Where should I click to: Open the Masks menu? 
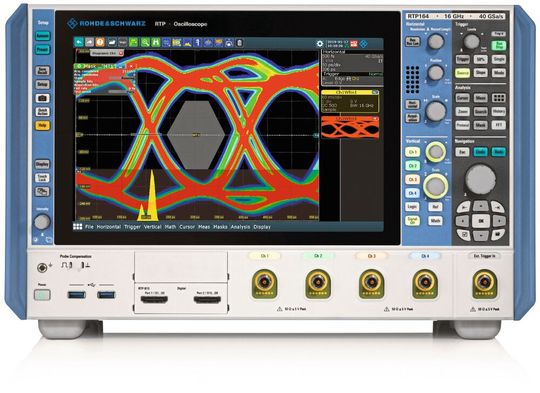(x=220, y=227)
